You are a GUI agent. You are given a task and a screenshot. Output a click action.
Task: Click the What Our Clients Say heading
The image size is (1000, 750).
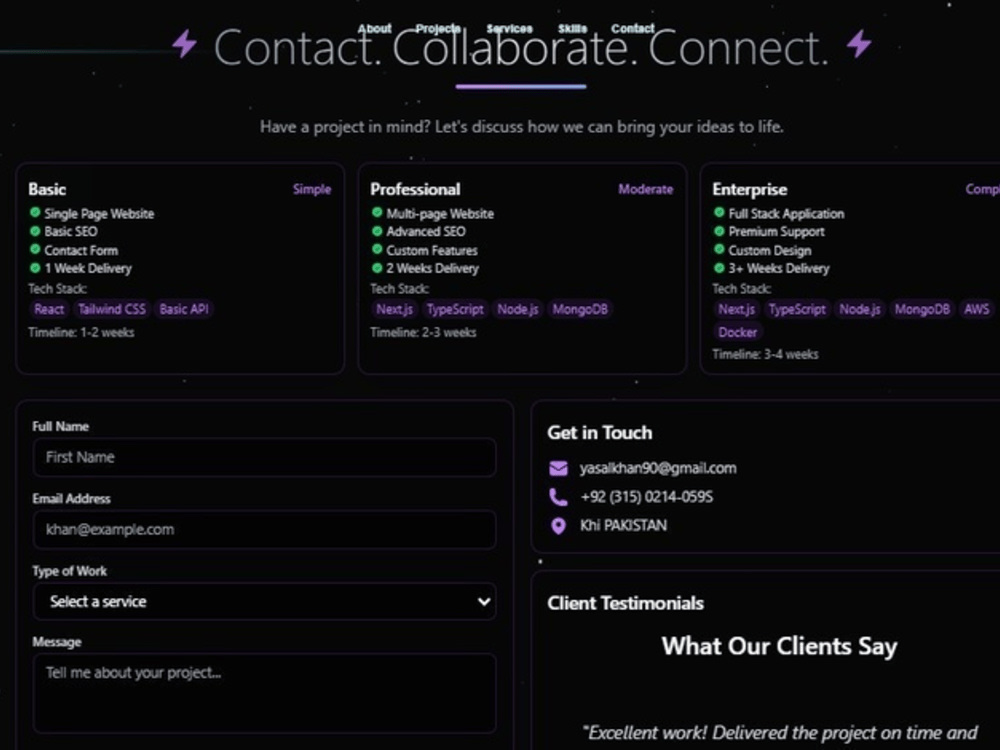pyautogui.click(x=779, y=646)
